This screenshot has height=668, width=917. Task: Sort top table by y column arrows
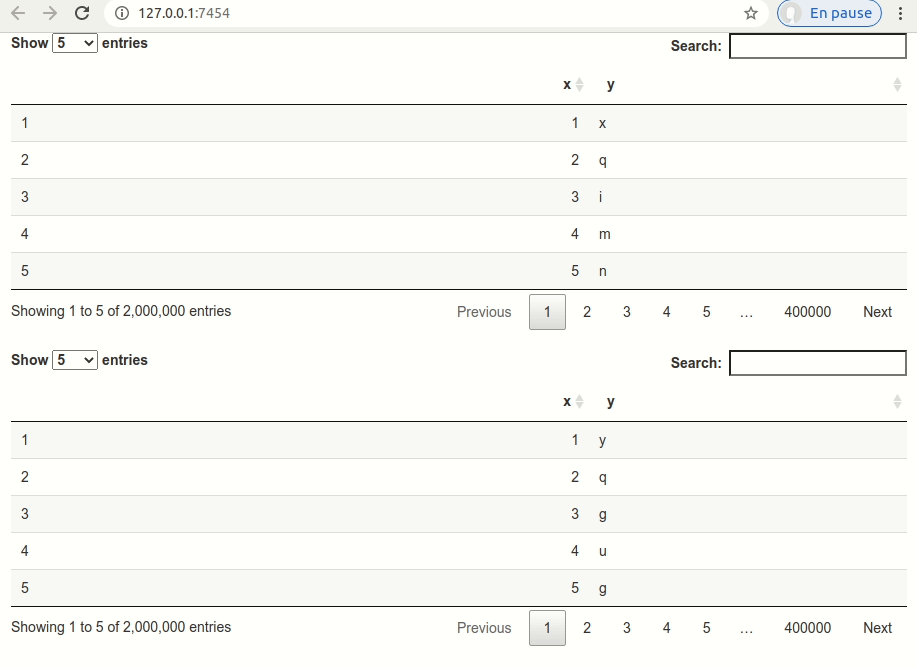coord(897,85)
